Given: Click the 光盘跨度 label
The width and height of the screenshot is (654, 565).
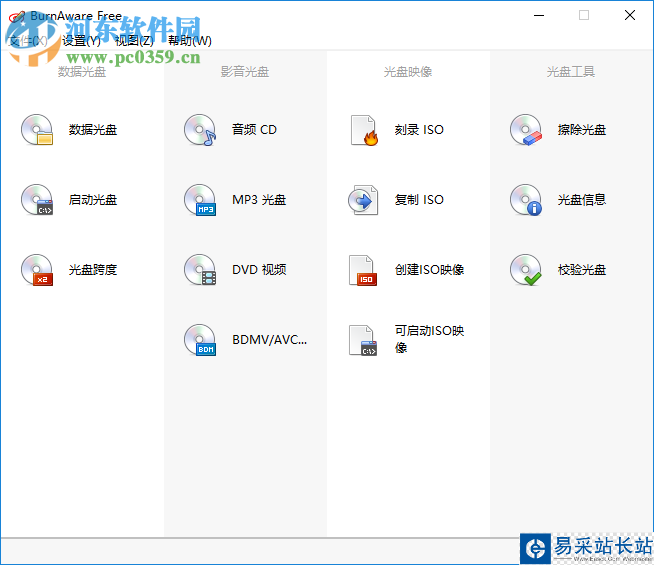Looking at the screenshot, I should point(93,270).
